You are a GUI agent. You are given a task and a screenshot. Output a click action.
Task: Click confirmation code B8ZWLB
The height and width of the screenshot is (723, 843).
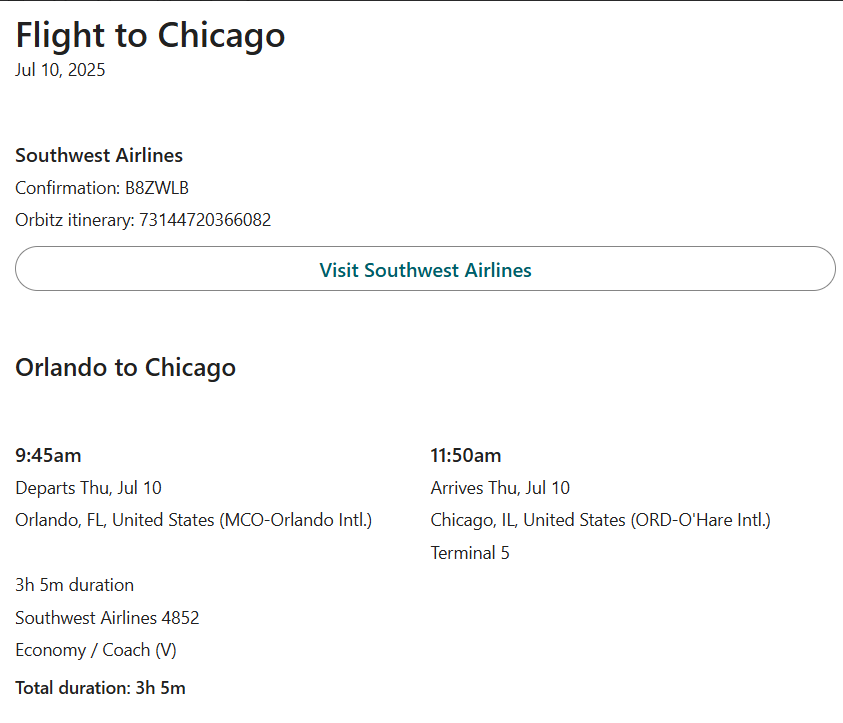[157, 188]
